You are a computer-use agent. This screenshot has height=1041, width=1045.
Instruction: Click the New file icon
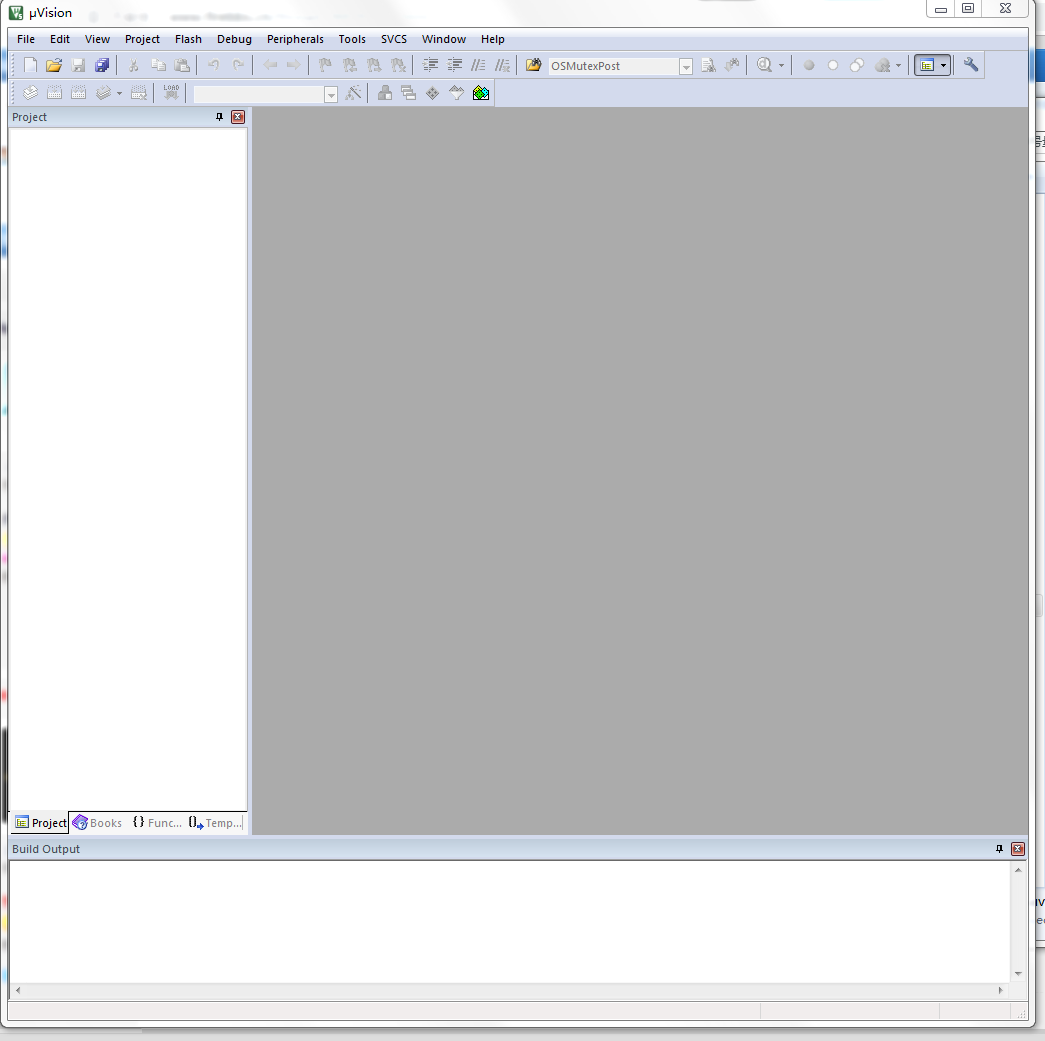30,66
